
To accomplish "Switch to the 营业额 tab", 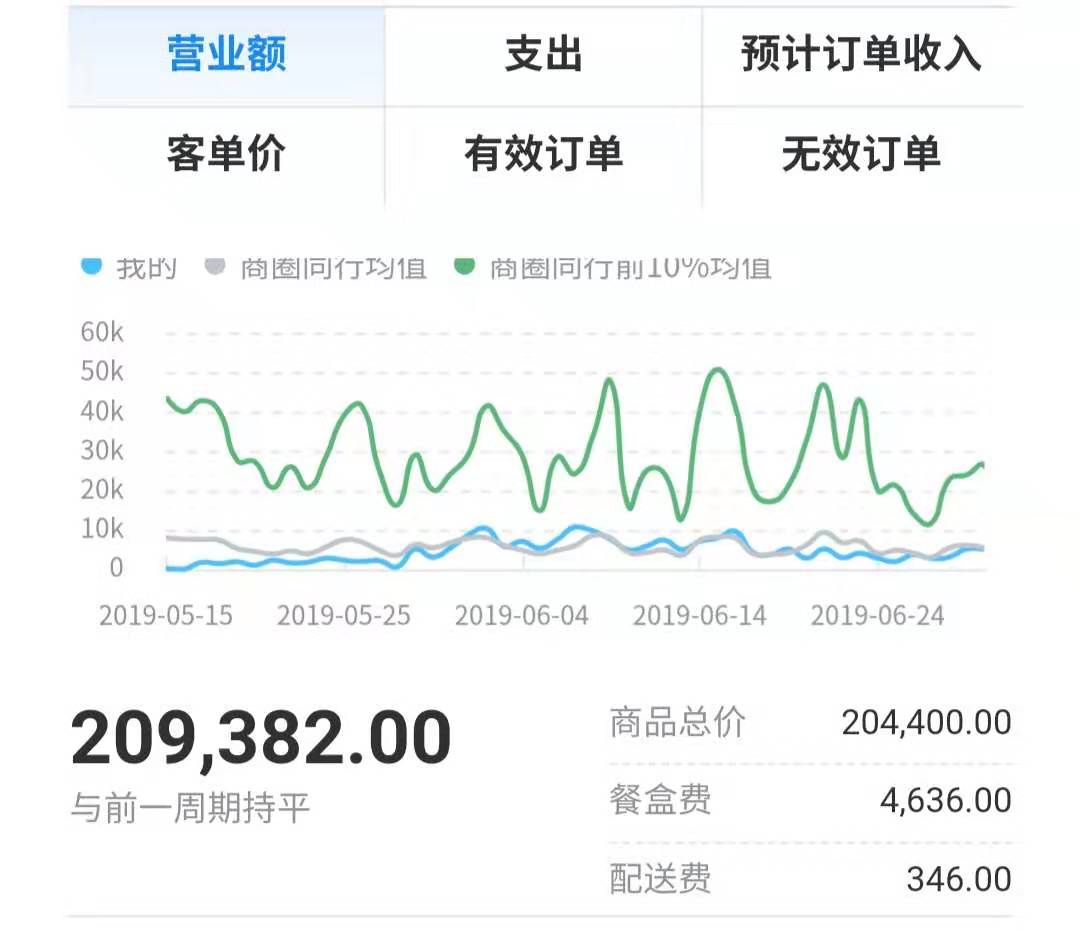I will [x=225, y=55].
